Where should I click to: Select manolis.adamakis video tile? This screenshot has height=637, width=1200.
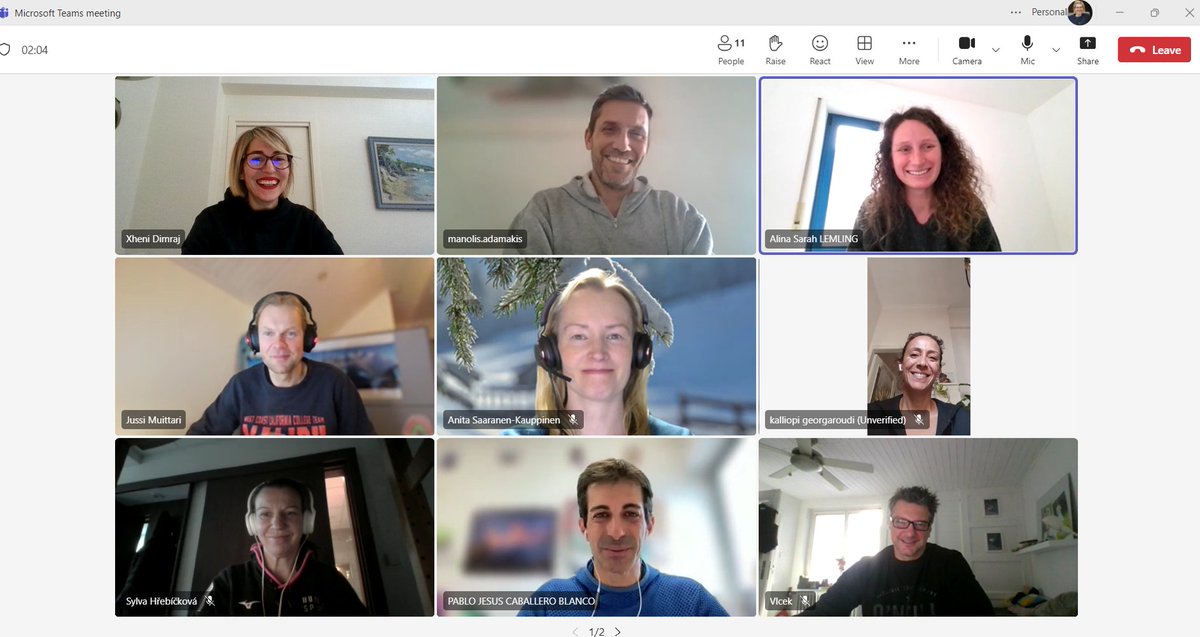596,165
